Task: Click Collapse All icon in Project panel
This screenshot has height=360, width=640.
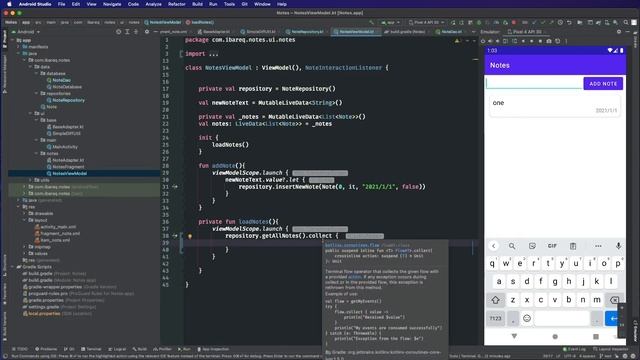Action: pyautogui.click(x=136, y=31)
